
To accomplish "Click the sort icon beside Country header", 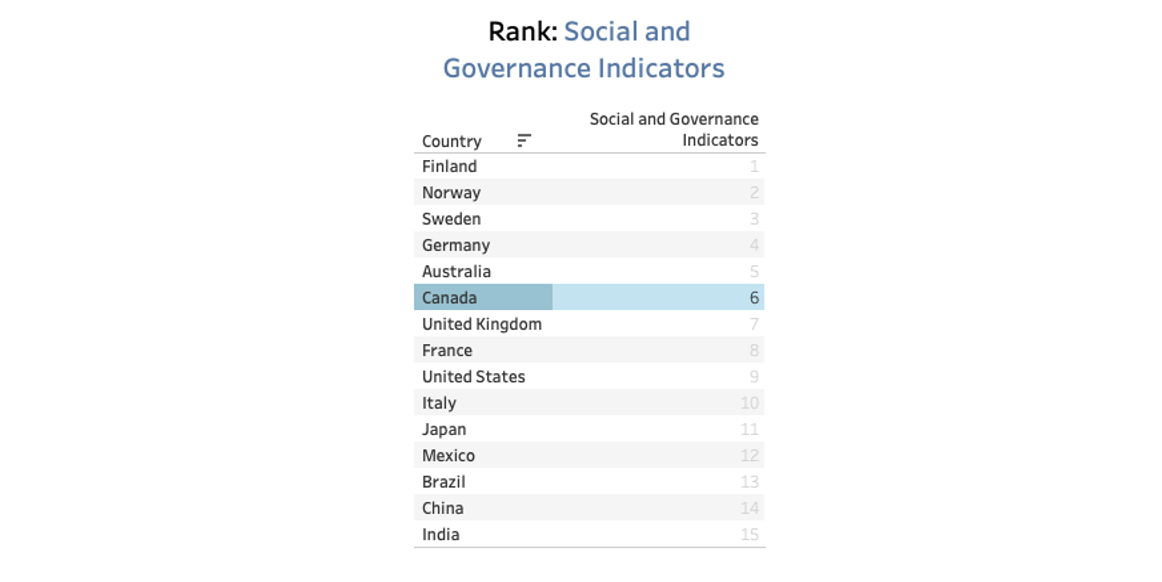I will [524, 140].
